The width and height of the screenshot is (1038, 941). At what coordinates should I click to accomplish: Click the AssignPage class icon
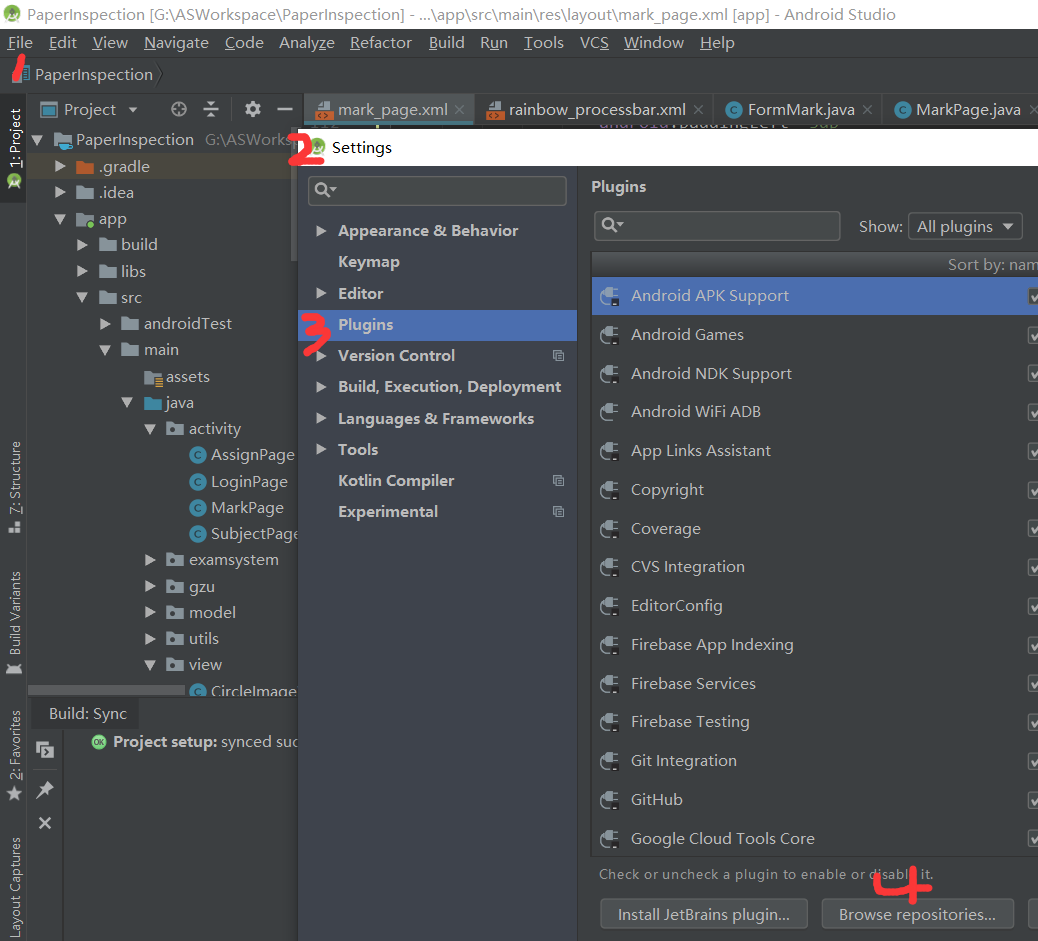coord(197,455)
